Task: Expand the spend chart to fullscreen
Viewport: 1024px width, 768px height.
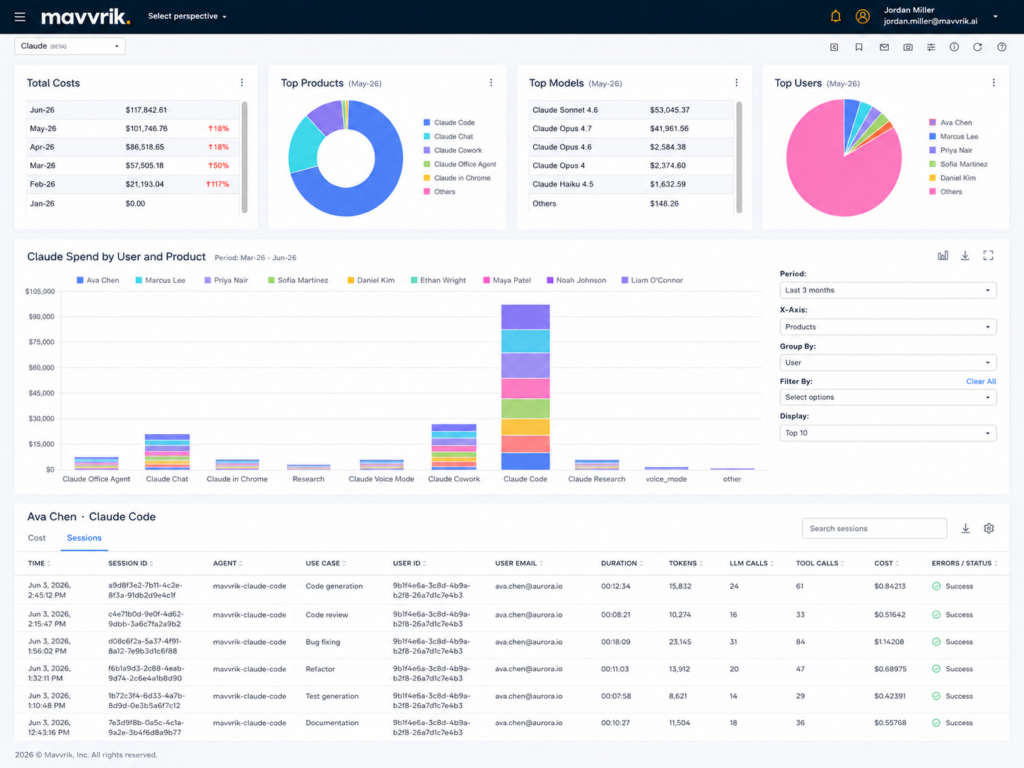Action: pos(988,256)
